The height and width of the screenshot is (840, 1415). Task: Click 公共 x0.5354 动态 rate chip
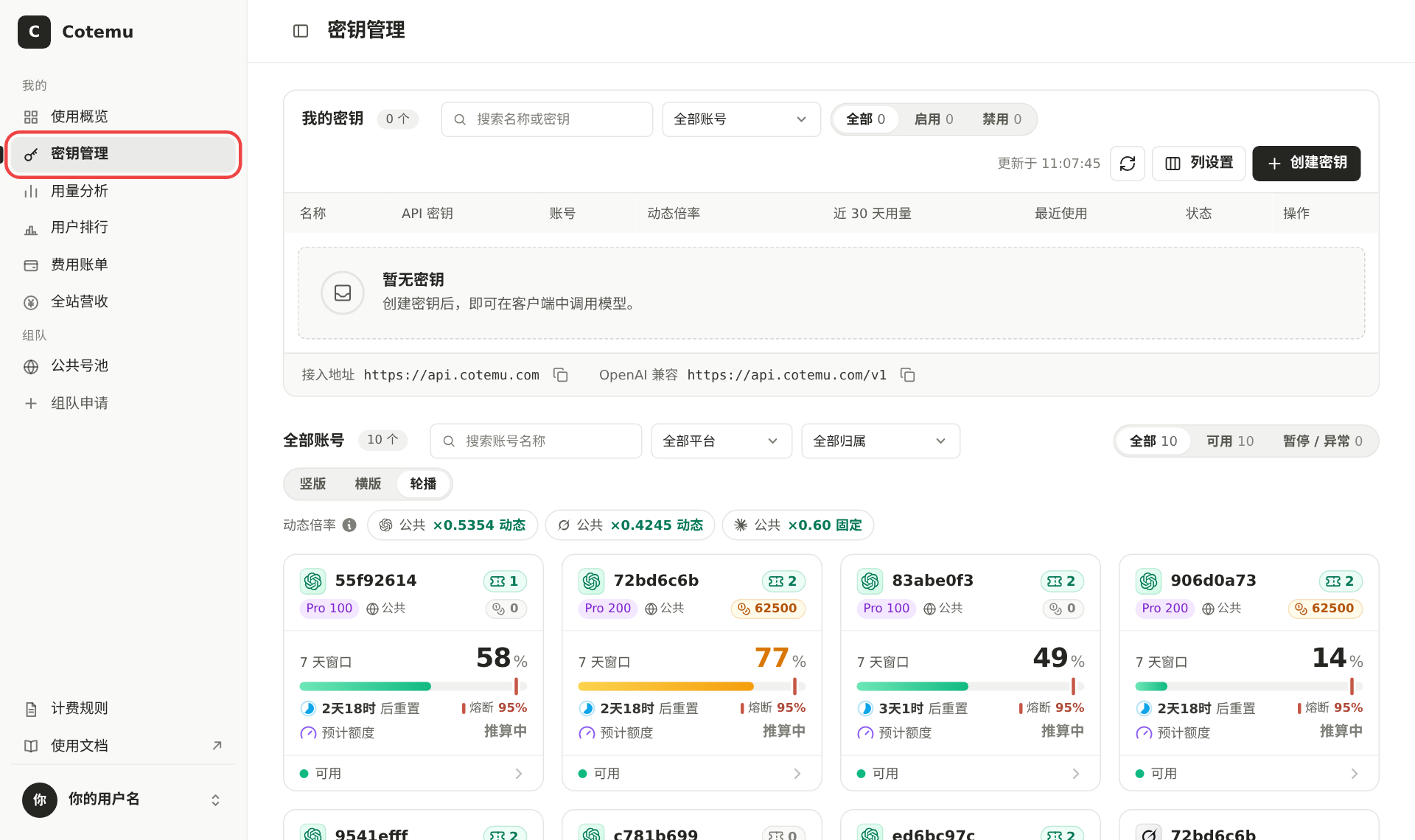(453, 525)
